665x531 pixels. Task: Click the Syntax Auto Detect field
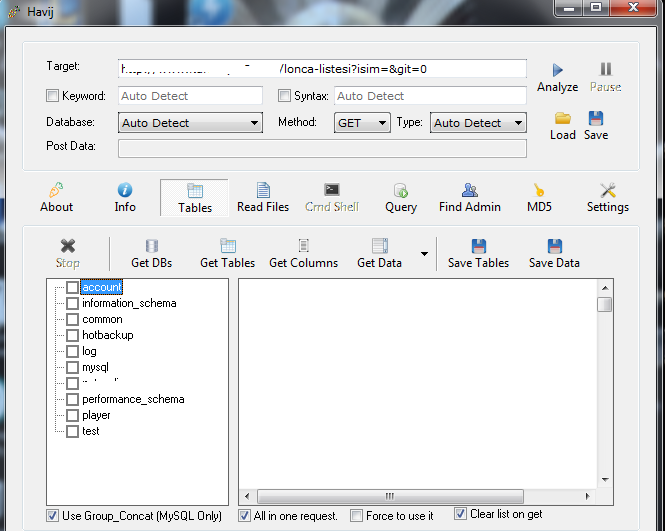pyautogui.click(x=430, y=96)
